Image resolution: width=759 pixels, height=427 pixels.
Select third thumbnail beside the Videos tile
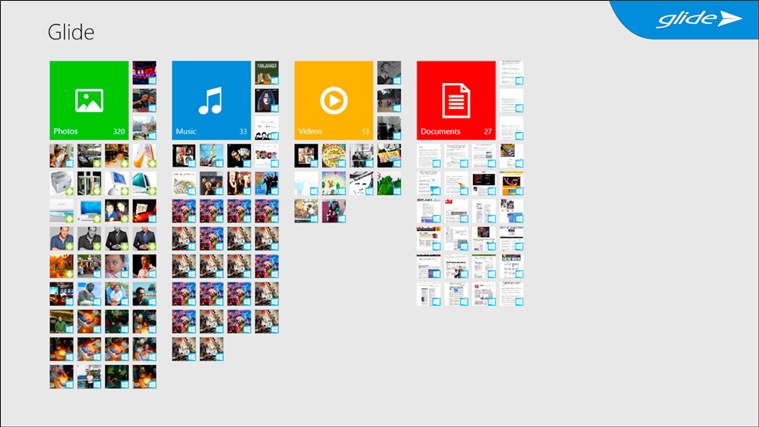pos(389,127)
